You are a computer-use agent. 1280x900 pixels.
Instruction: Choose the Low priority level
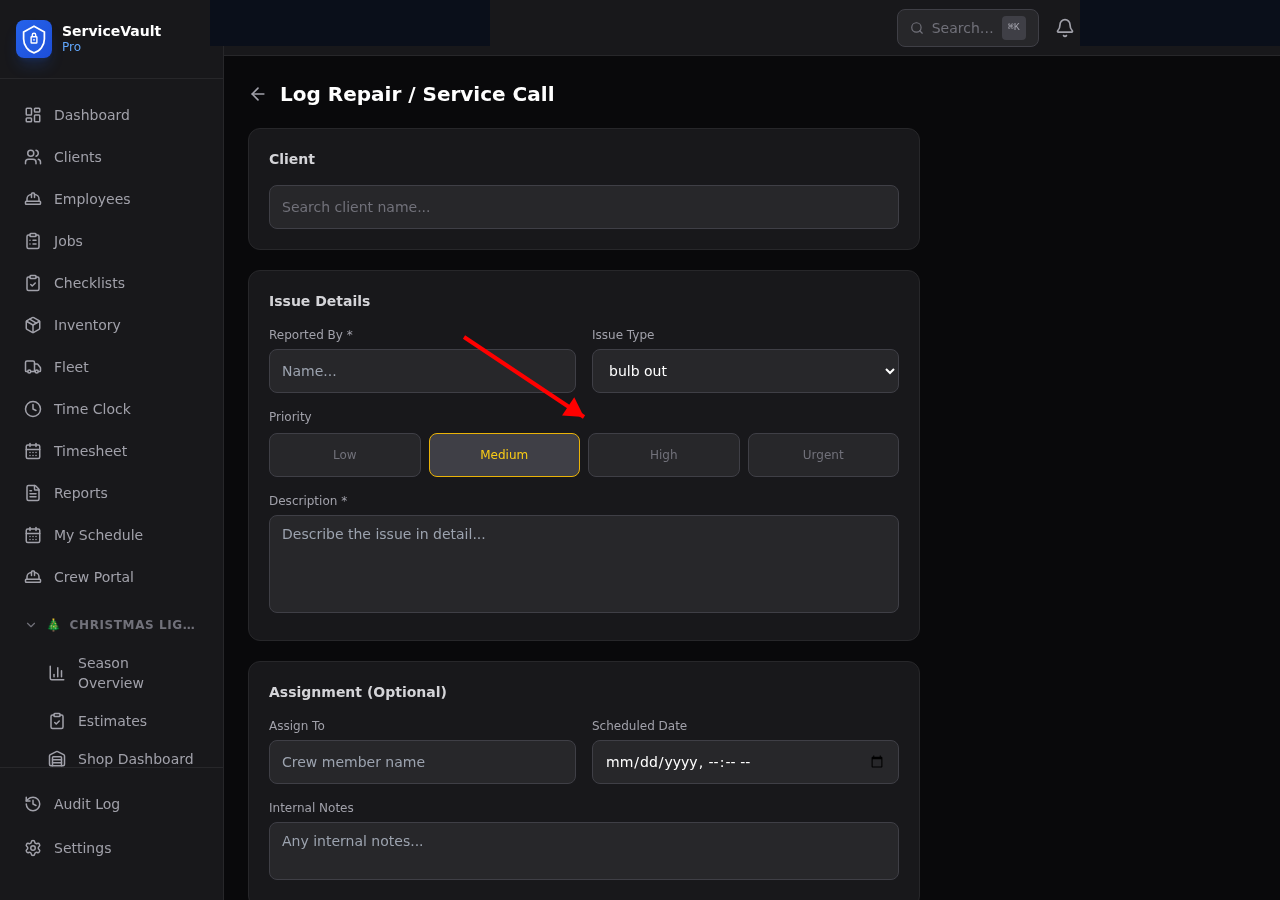click(344, 455)
